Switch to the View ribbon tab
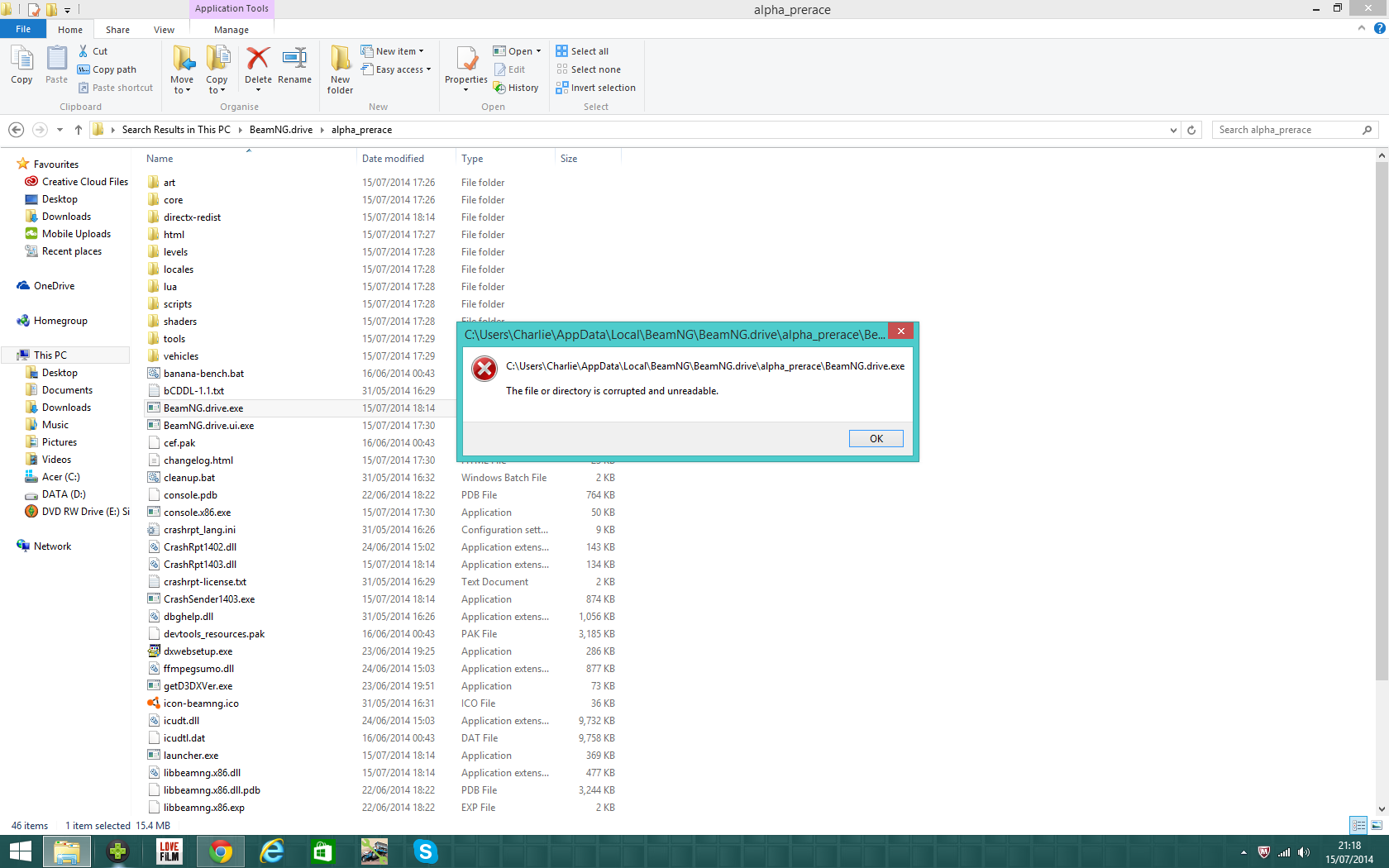 (164, 30)
